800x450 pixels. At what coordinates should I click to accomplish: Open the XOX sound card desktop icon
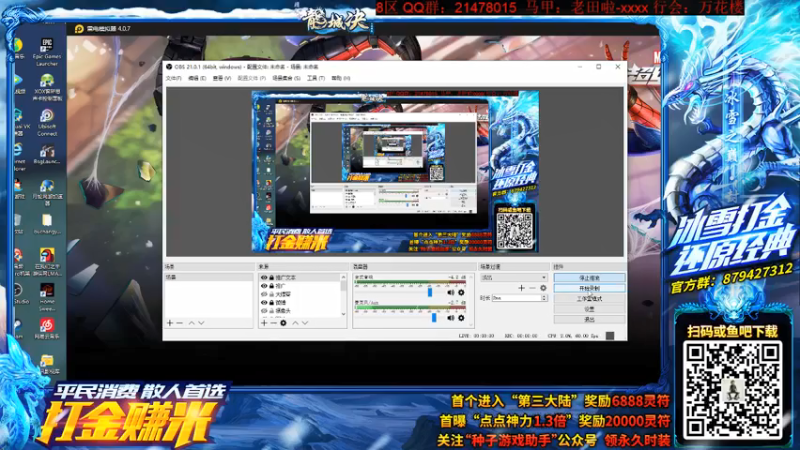pyautogui.click(x=47, y=88)
